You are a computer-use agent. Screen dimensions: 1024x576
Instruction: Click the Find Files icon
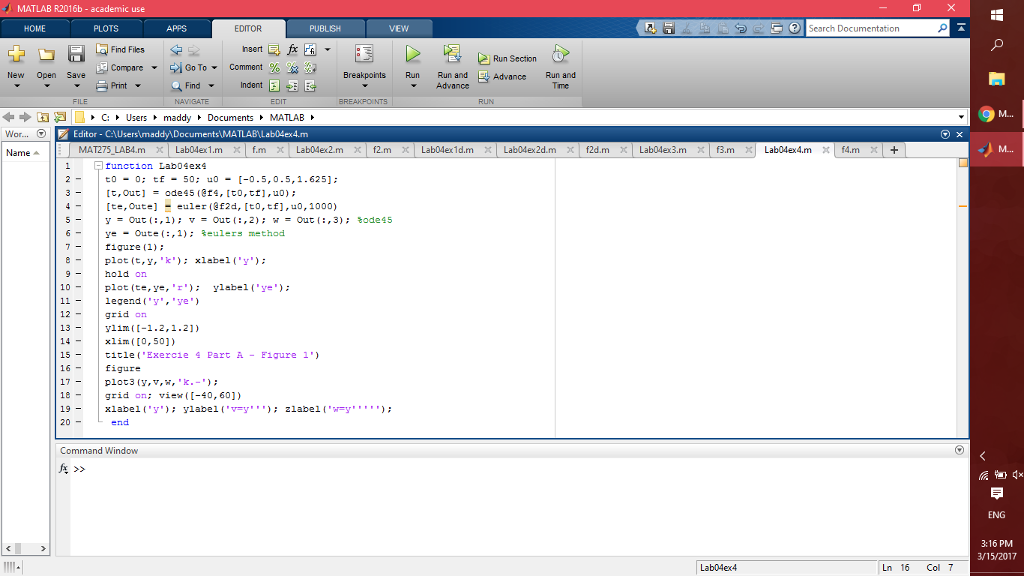click(x=121, y=48)
